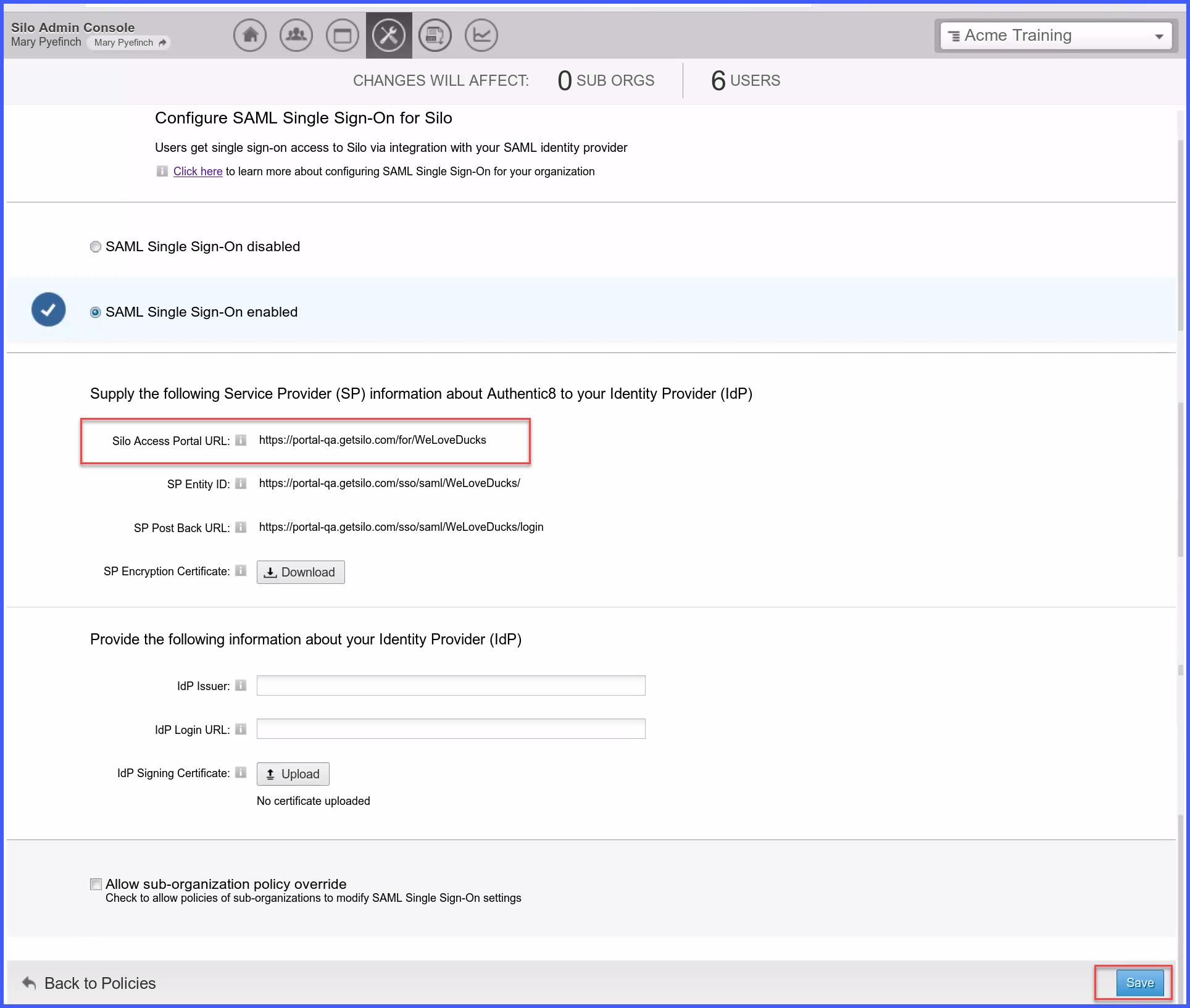
Task: Open the logs document nav icon
Action: (x=435, y=35)
